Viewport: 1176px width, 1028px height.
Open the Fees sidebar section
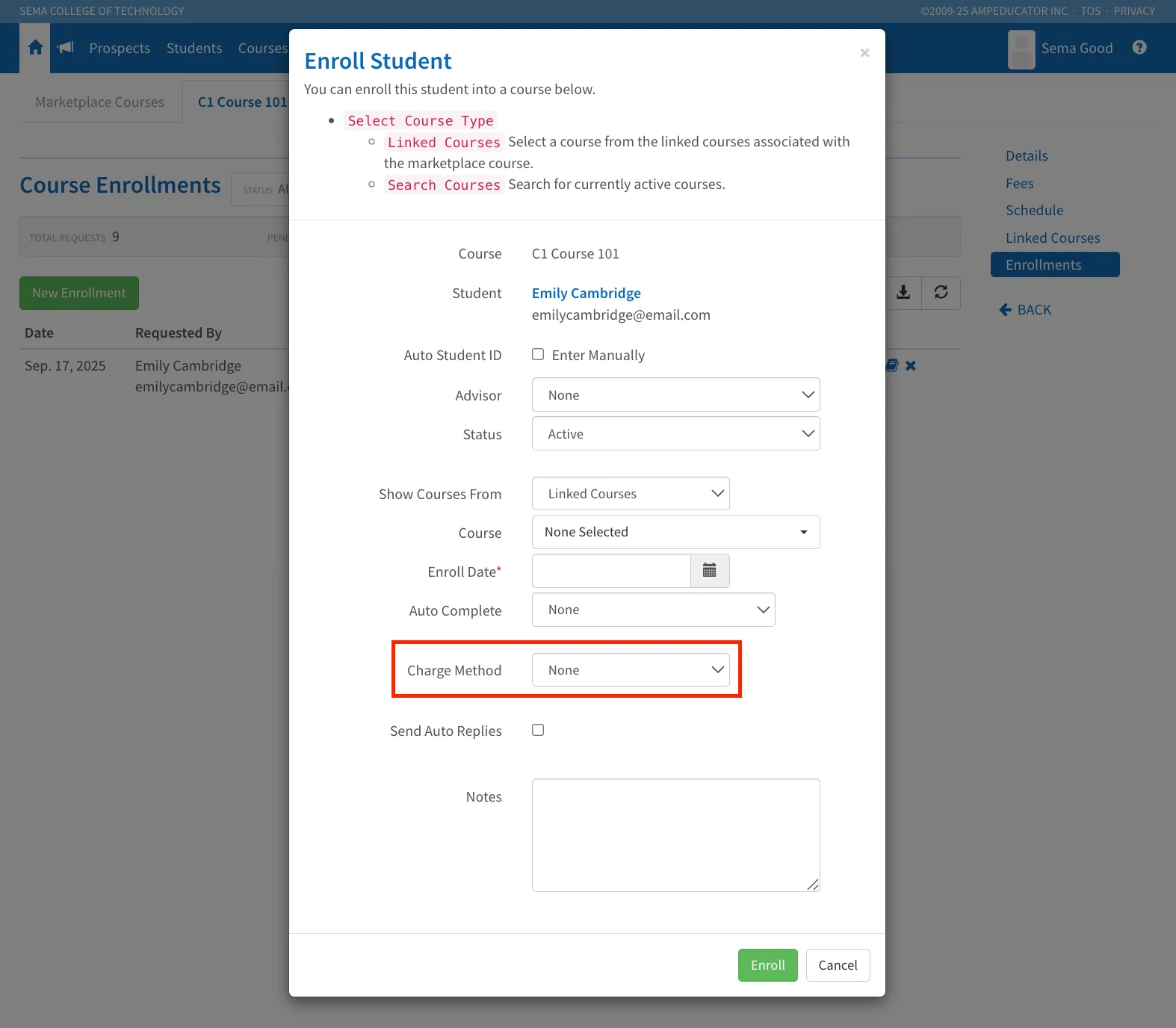[x=1019, y=183]
